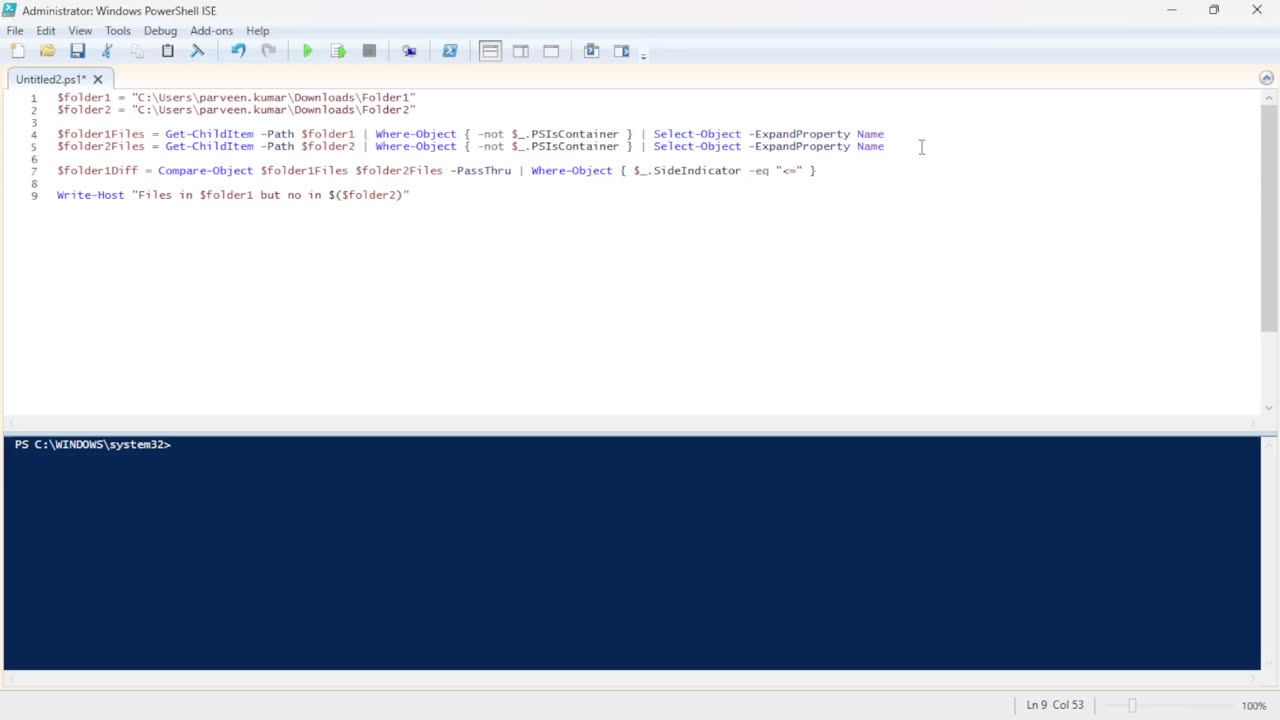Click the 100% zoom level text
This screenshot has width=1280, height=720.
click(x=1254, y=706)
